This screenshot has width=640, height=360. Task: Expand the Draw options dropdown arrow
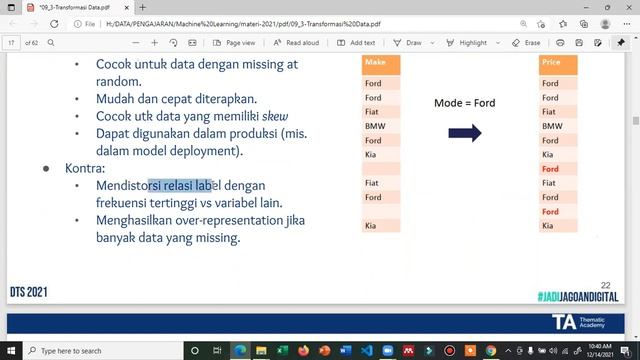tap(432, 42)
